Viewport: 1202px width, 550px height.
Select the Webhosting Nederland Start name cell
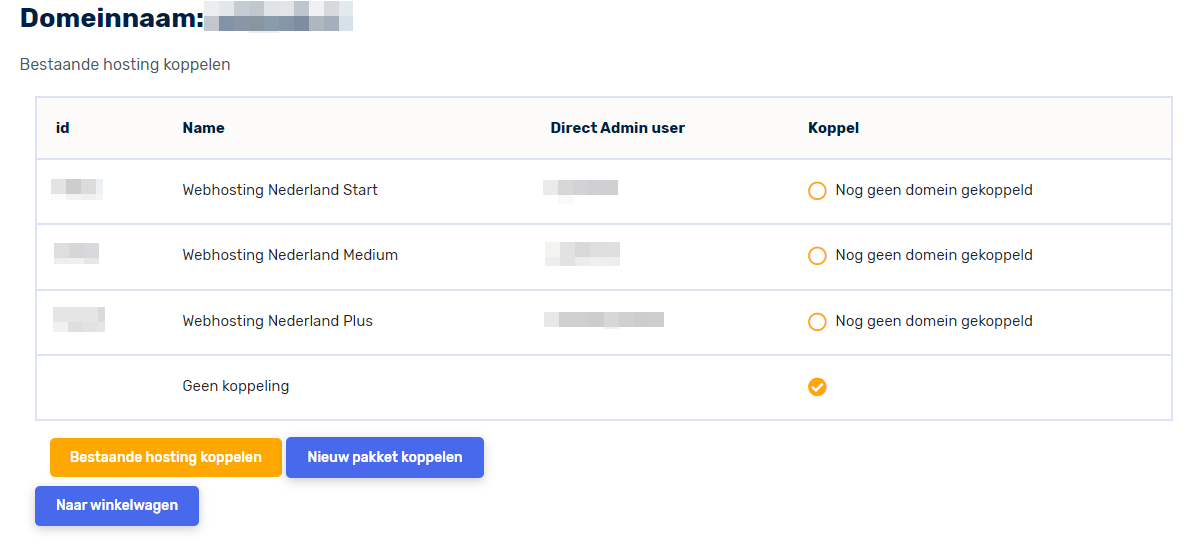(280, 190)
